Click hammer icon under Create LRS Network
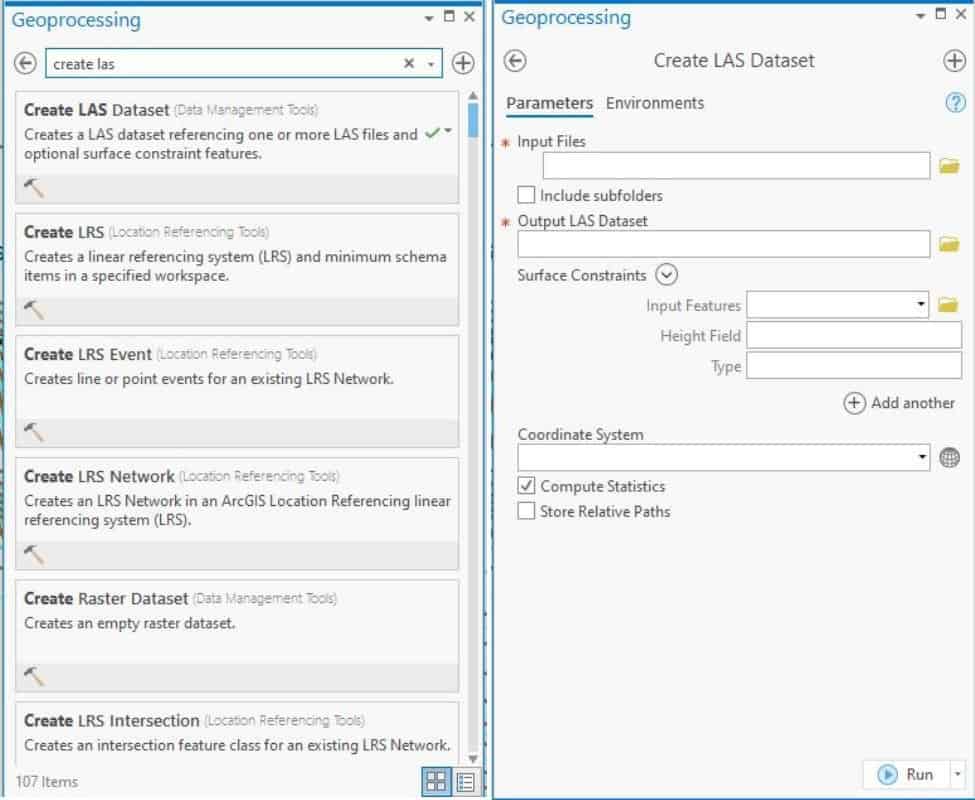This screenshot has width=975, height=800. point(34,554)
